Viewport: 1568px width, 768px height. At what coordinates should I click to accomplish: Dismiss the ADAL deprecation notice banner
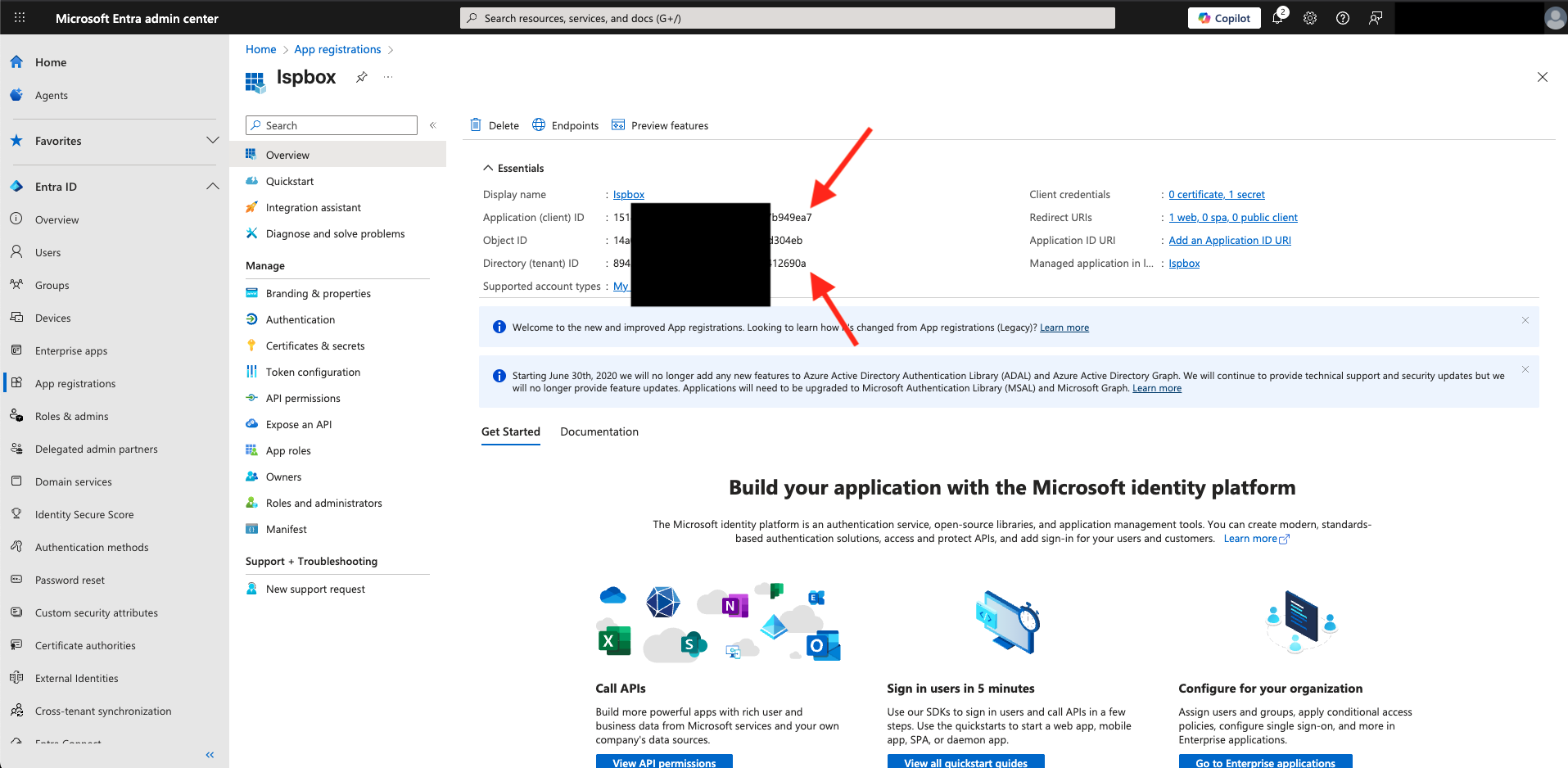[x=1525, y=369]
